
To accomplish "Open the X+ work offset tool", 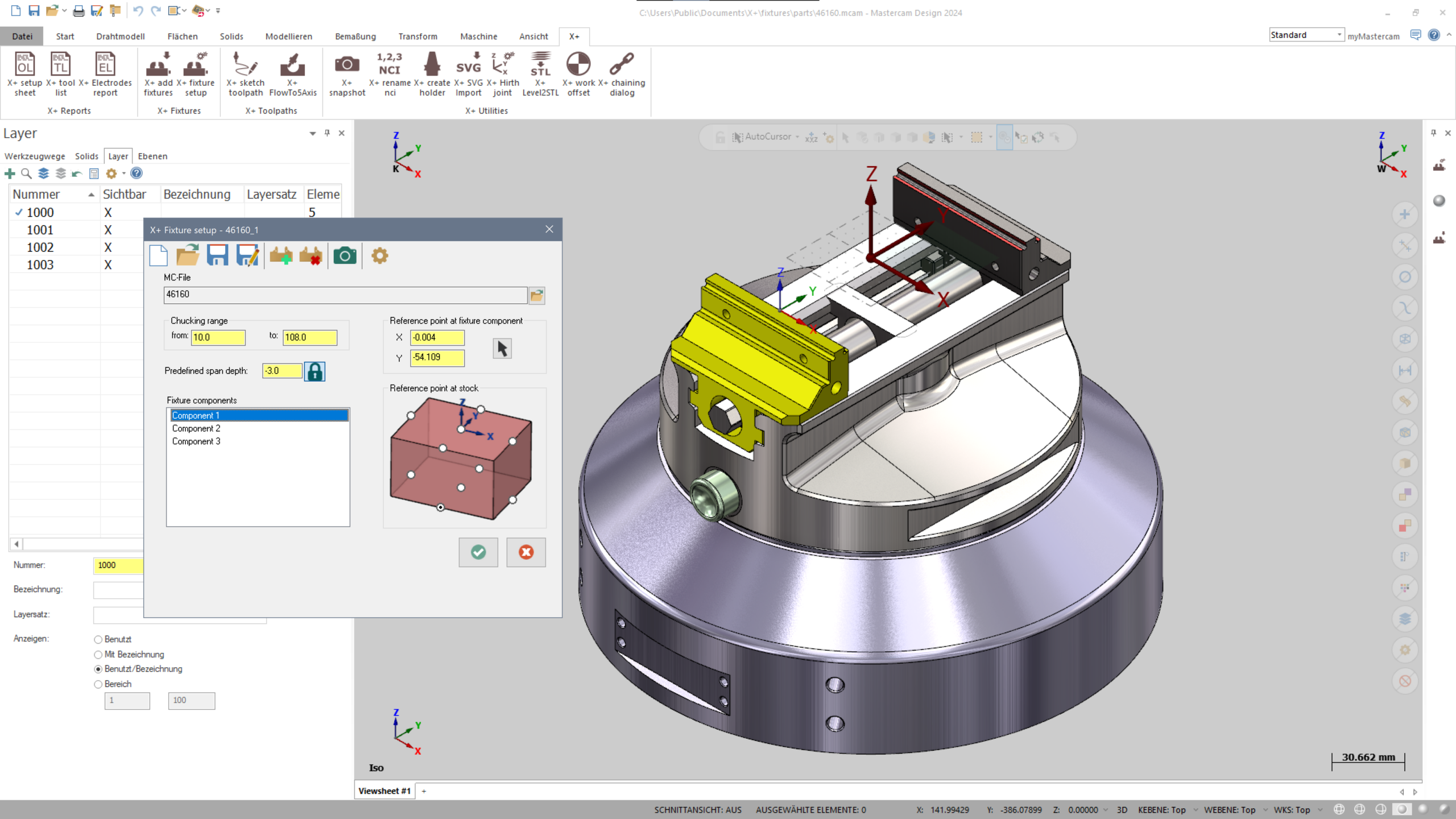I will click(x=578, y=75).
